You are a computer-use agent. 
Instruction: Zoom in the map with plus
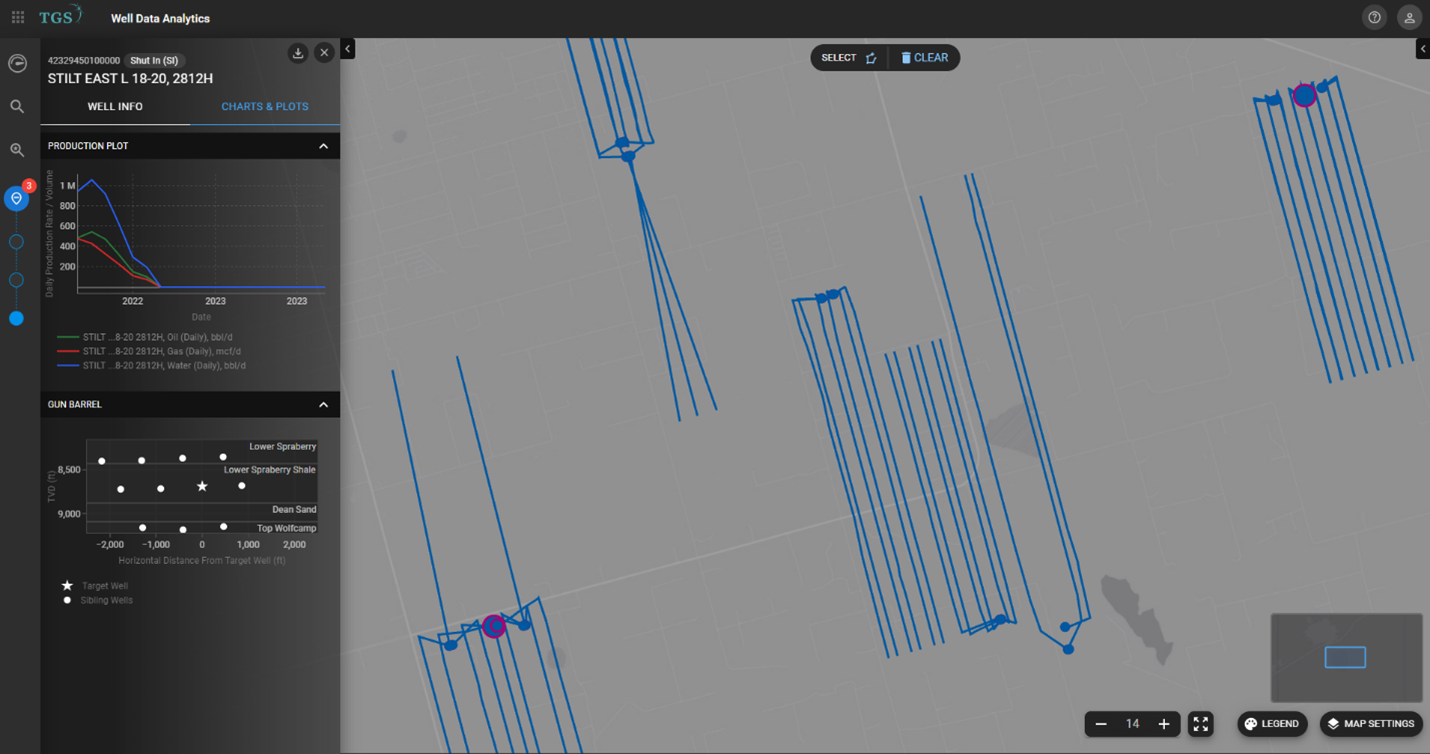(1164, 724)
